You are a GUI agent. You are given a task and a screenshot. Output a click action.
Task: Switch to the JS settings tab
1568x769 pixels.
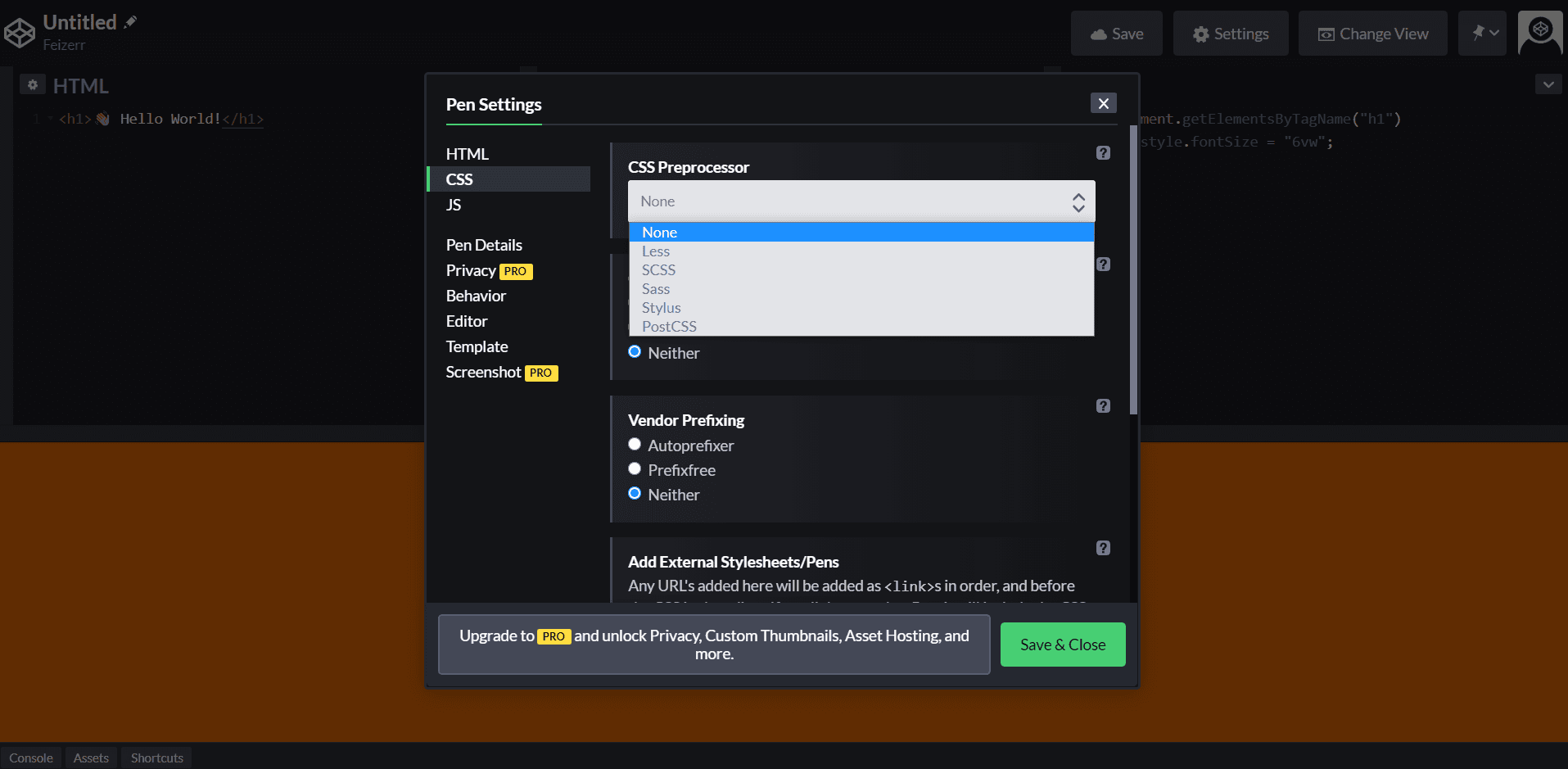(x=454, y=205)
